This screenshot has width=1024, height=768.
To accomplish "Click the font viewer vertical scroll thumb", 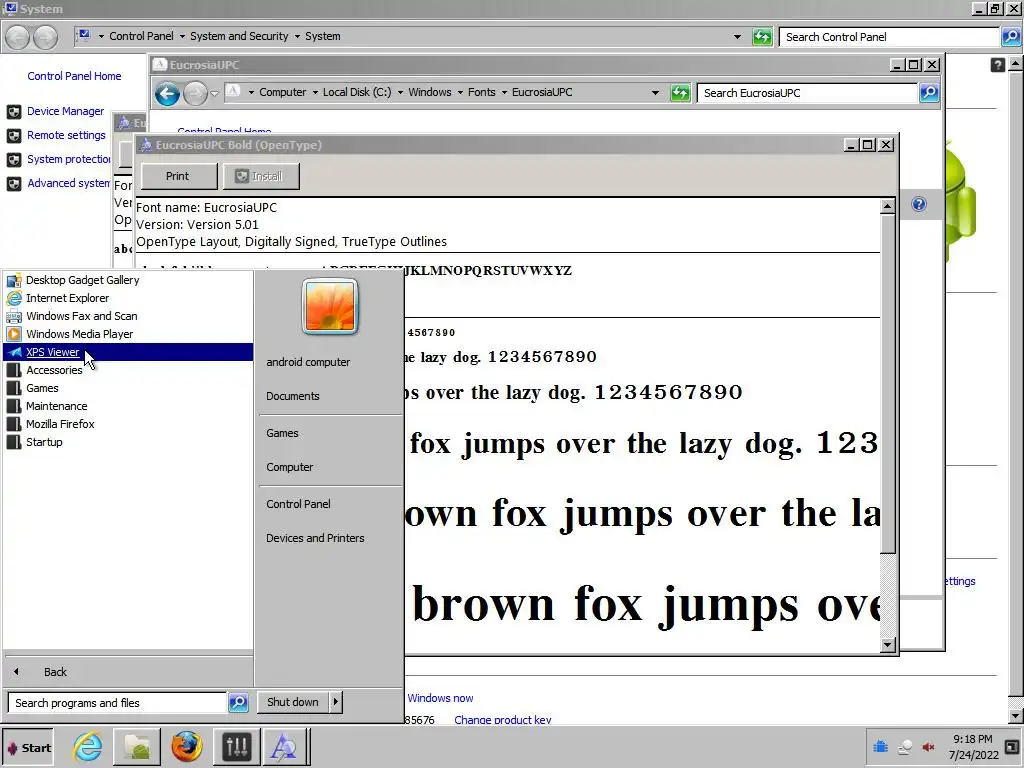I will click(x=887, y=384).
